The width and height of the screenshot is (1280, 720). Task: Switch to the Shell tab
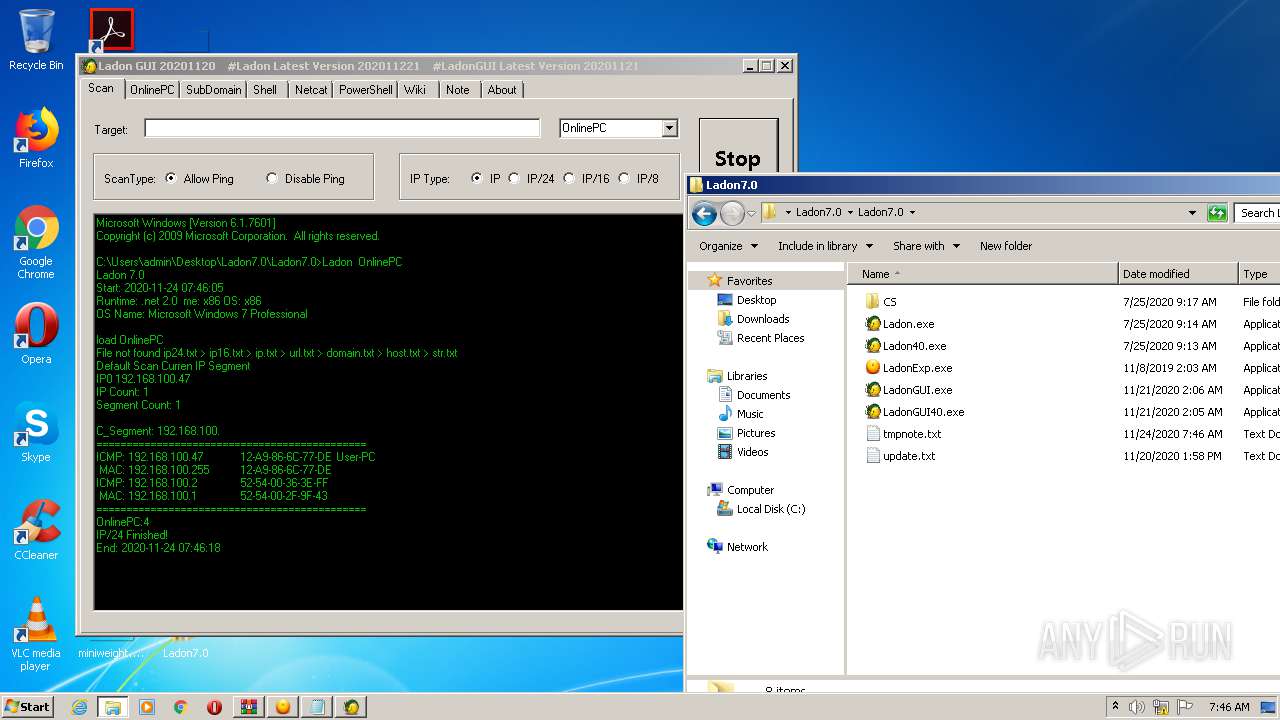pyautogui.click(x=265, y=89)
